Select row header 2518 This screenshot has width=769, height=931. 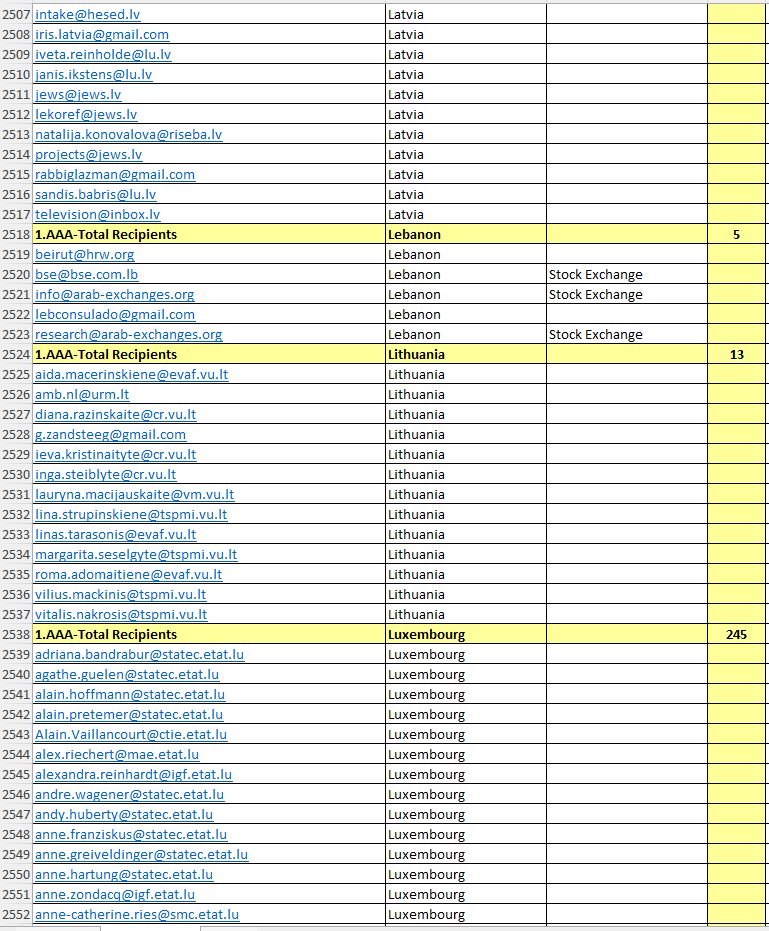[16, 235]
